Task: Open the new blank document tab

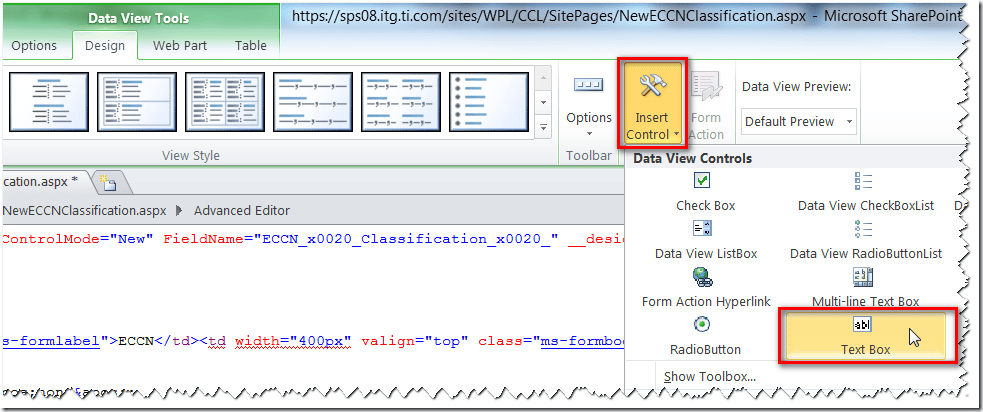Action: click(107, 182)
